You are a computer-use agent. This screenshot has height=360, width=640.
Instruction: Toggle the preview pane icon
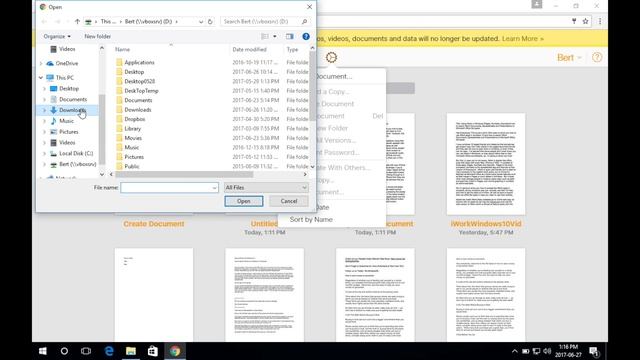point(289,36)
